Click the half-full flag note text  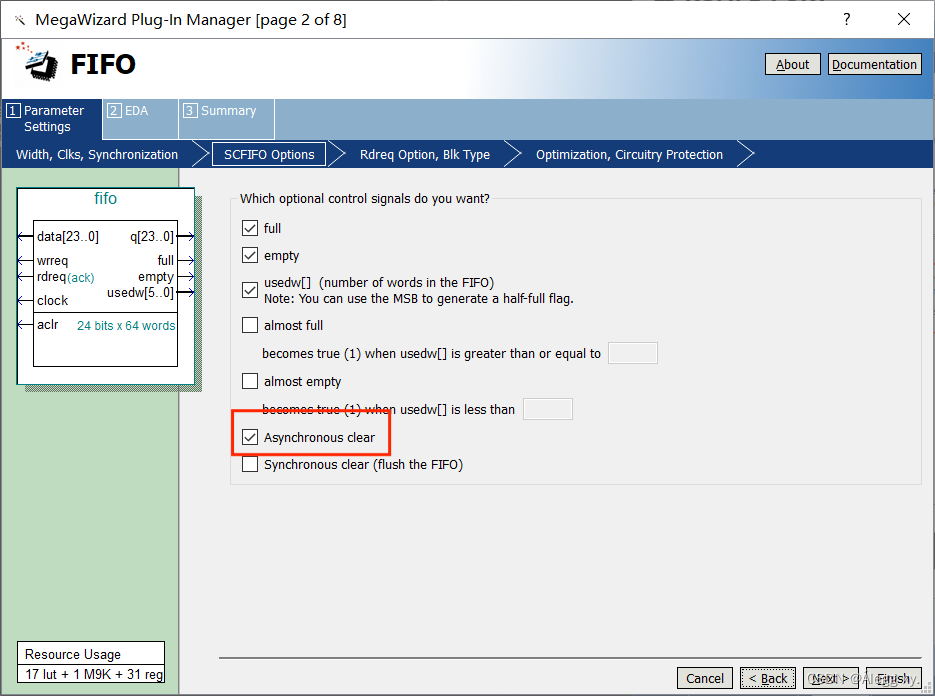(419, 299)
